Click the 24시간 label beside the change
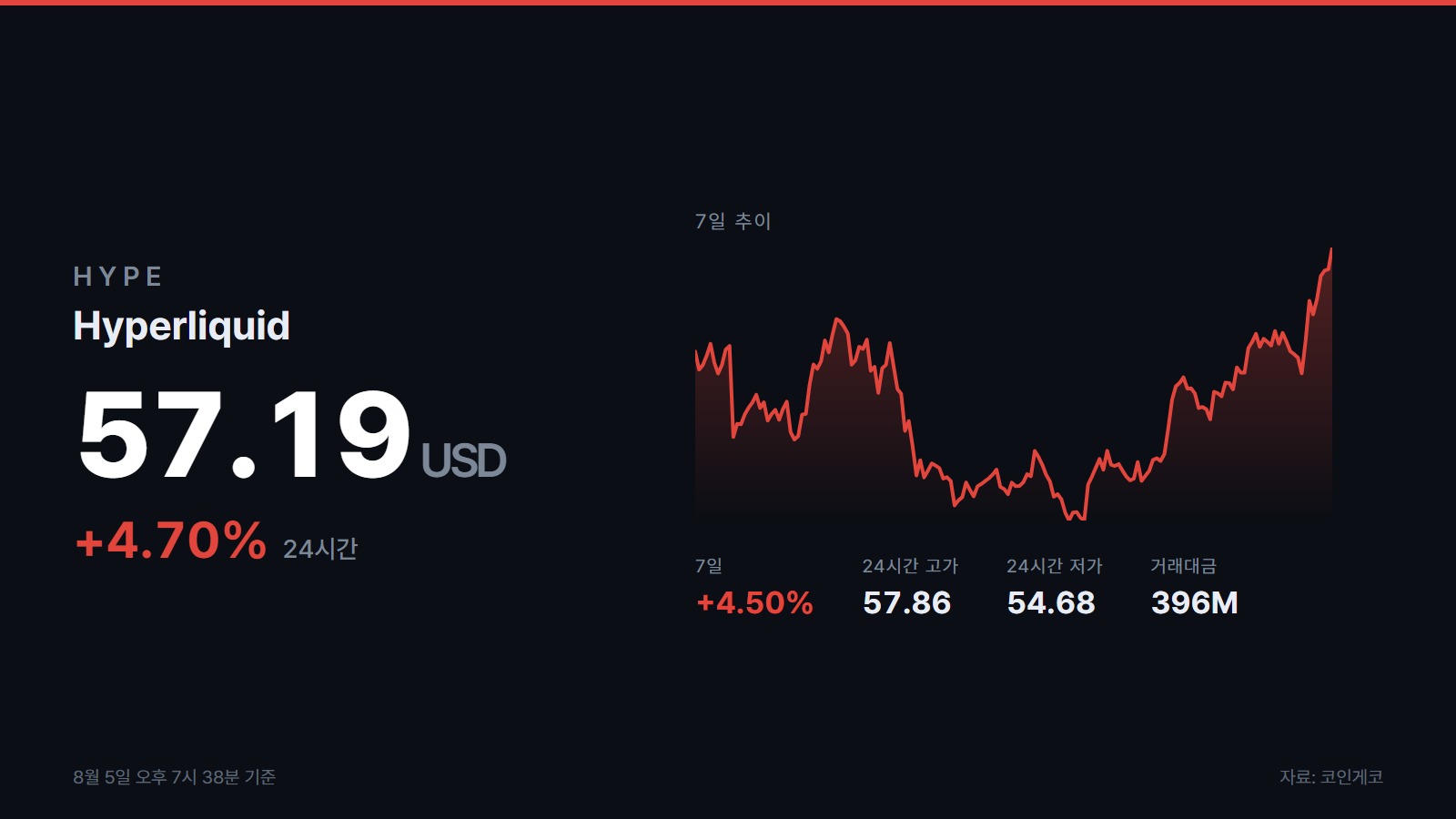 (320, 549)
